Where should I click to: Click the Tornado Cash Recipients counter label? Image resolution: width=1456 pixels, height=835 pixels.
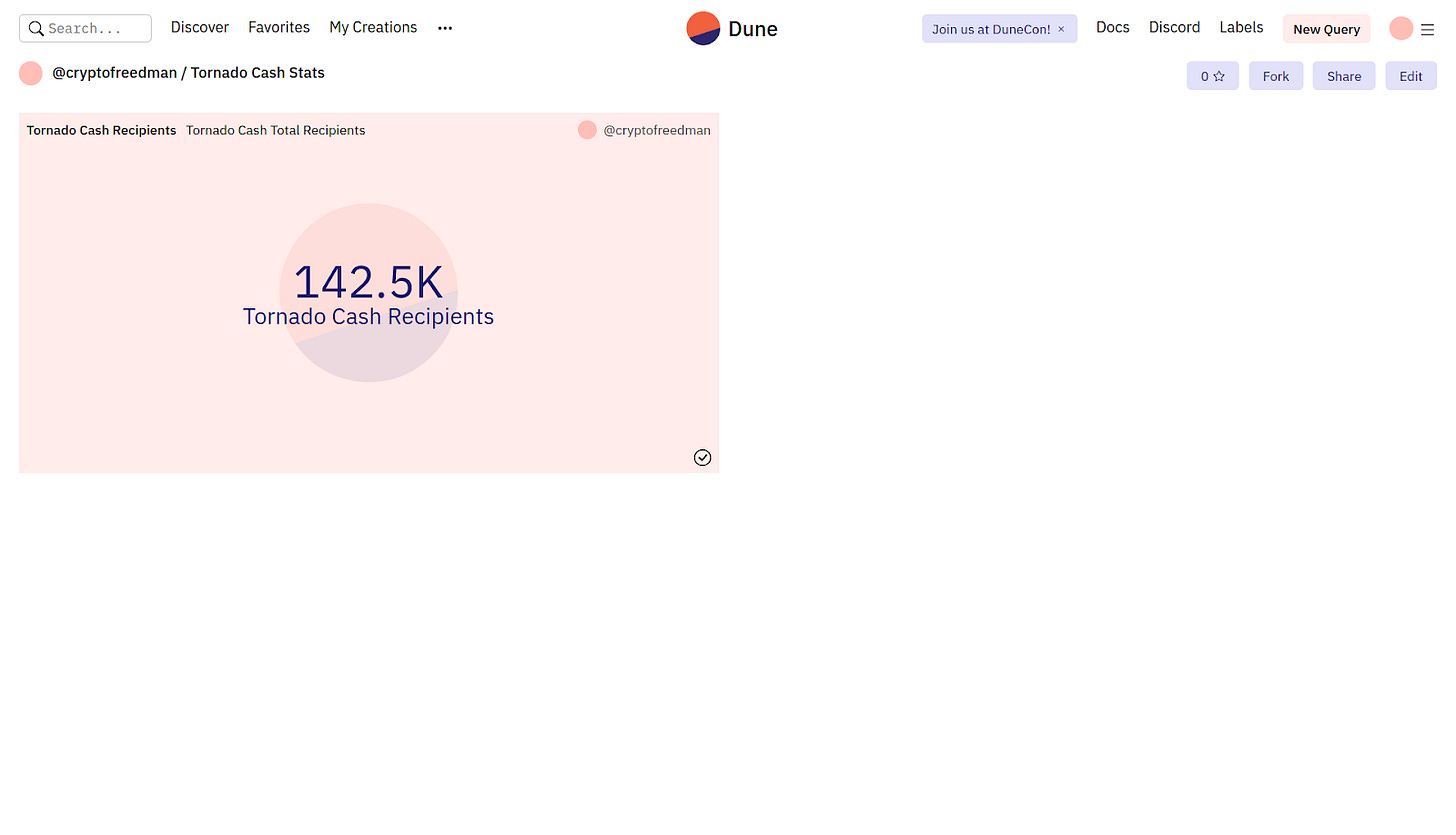(368, 316)
